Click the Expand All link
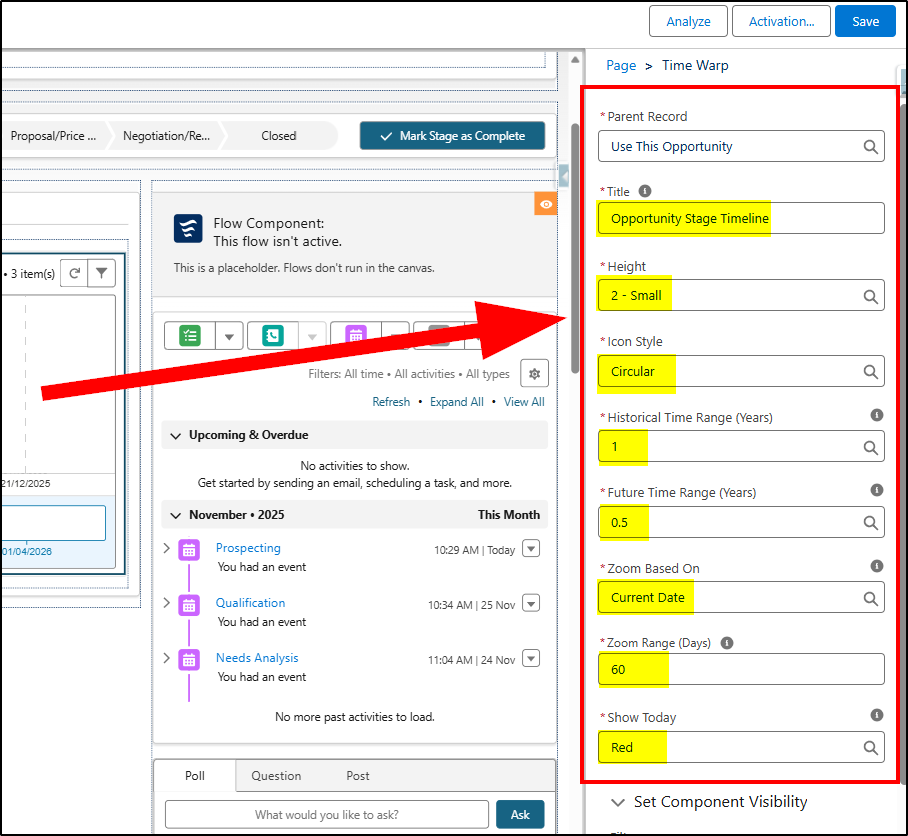The height and width of the screenshot is (836, 908). click(456, 402)
